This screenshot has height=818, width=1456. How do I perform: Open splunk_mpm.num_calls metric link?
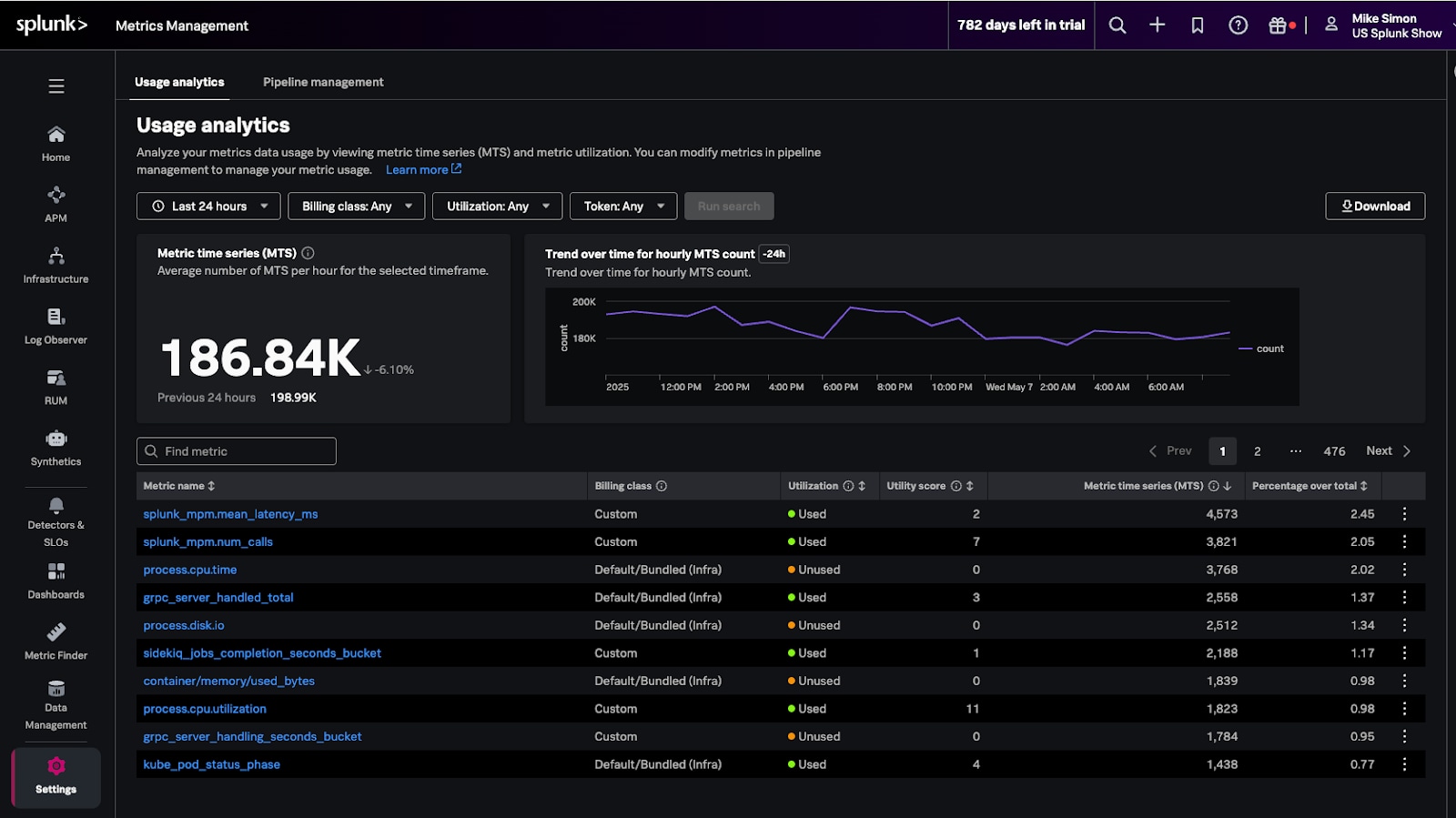(207, 542)
